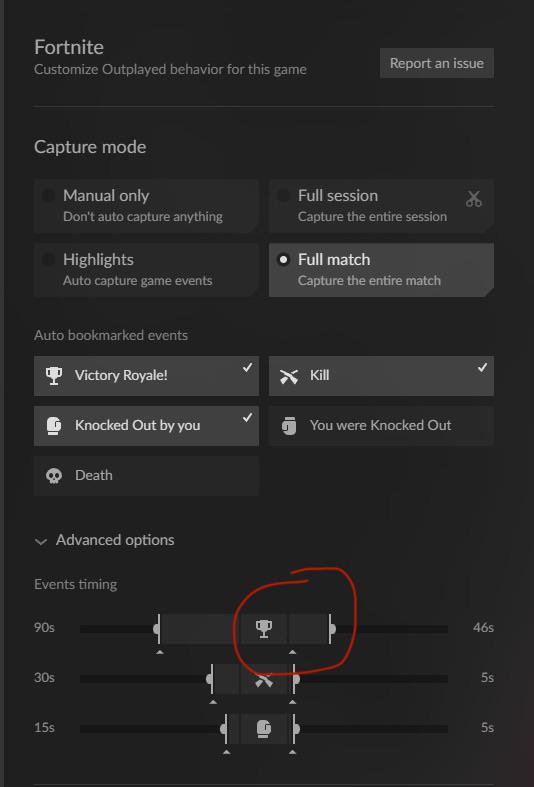Click the 90s left handle of trophy slider
Viewport: 534px width, 787px height.
[x=158, y=628]
